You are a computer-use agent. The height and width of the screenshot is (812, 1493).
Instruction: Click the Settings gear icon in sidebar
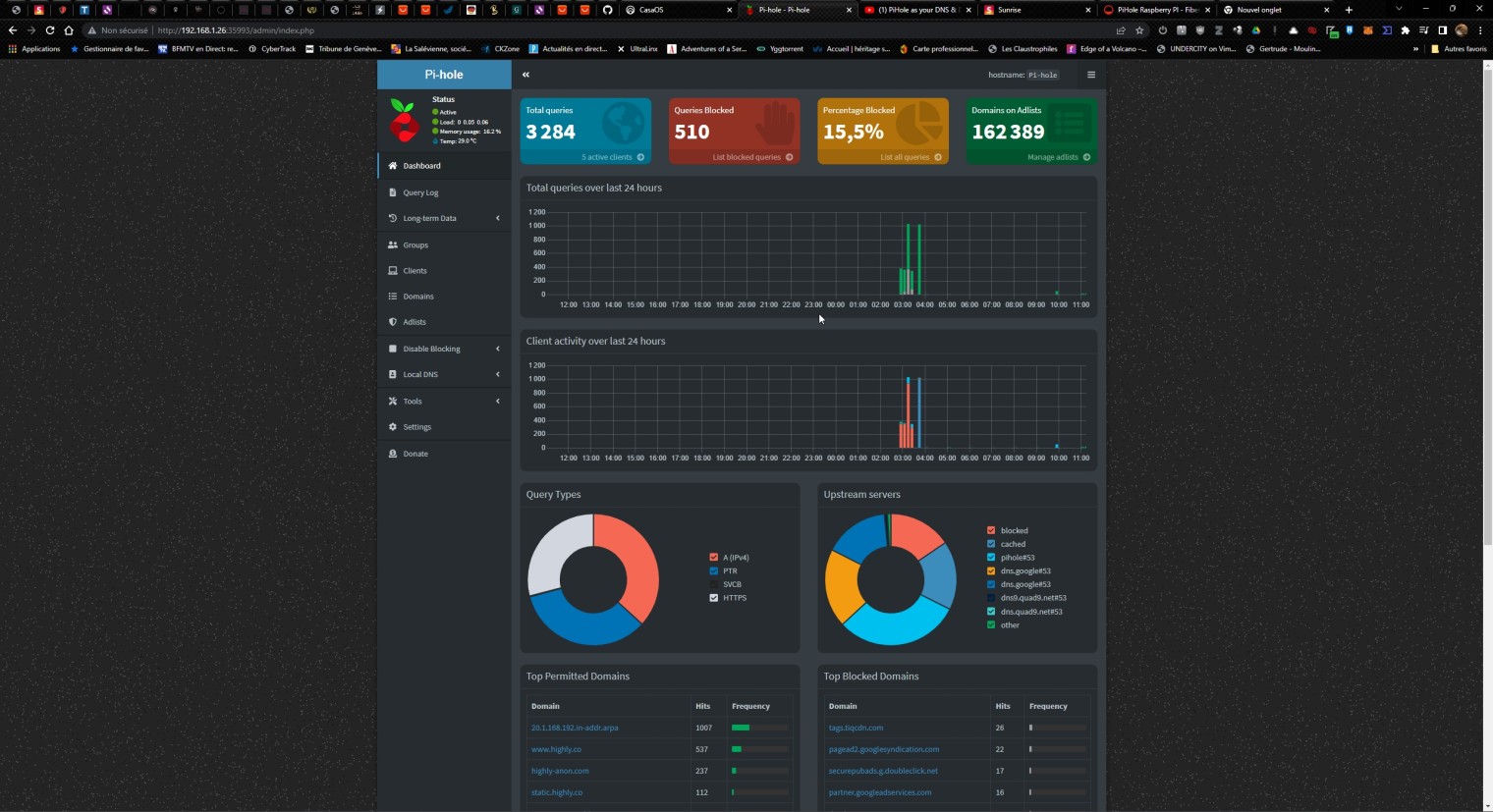coord(393,427)
